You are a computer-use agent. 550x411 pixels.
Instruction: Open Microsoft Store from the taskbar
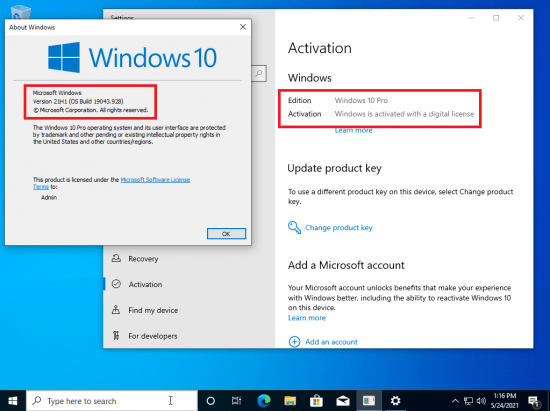click(x=316, y=400)
